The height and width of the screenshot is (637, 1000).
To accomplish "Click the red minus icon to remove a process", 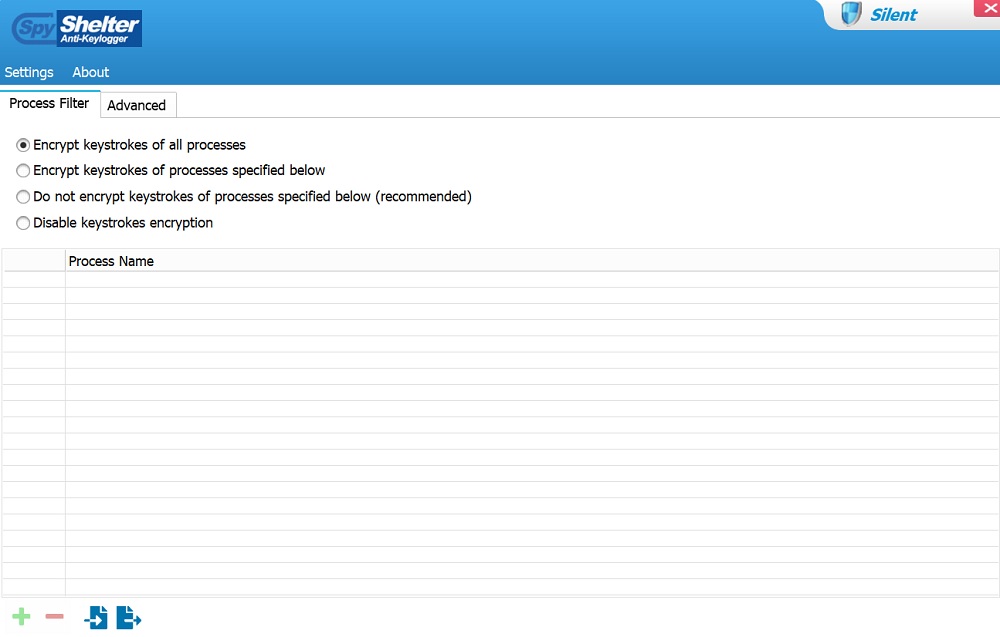I will [54, 617].
